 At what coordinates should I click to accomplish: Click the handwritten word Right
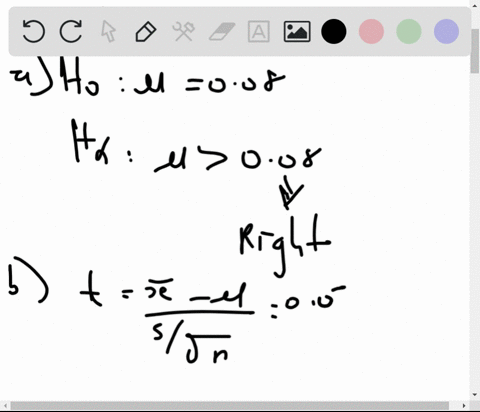click(285, 245)
